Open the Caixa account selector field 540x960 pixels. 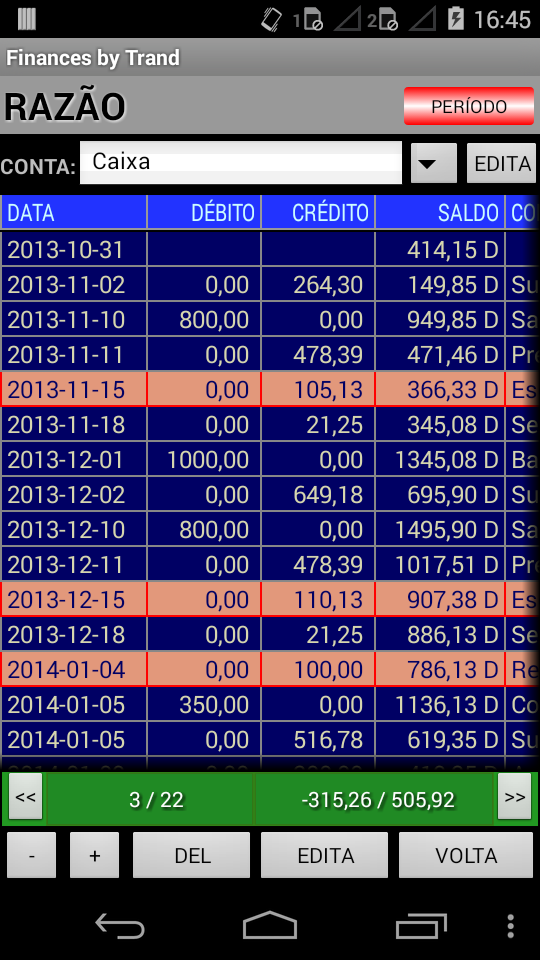click(241, 162)
